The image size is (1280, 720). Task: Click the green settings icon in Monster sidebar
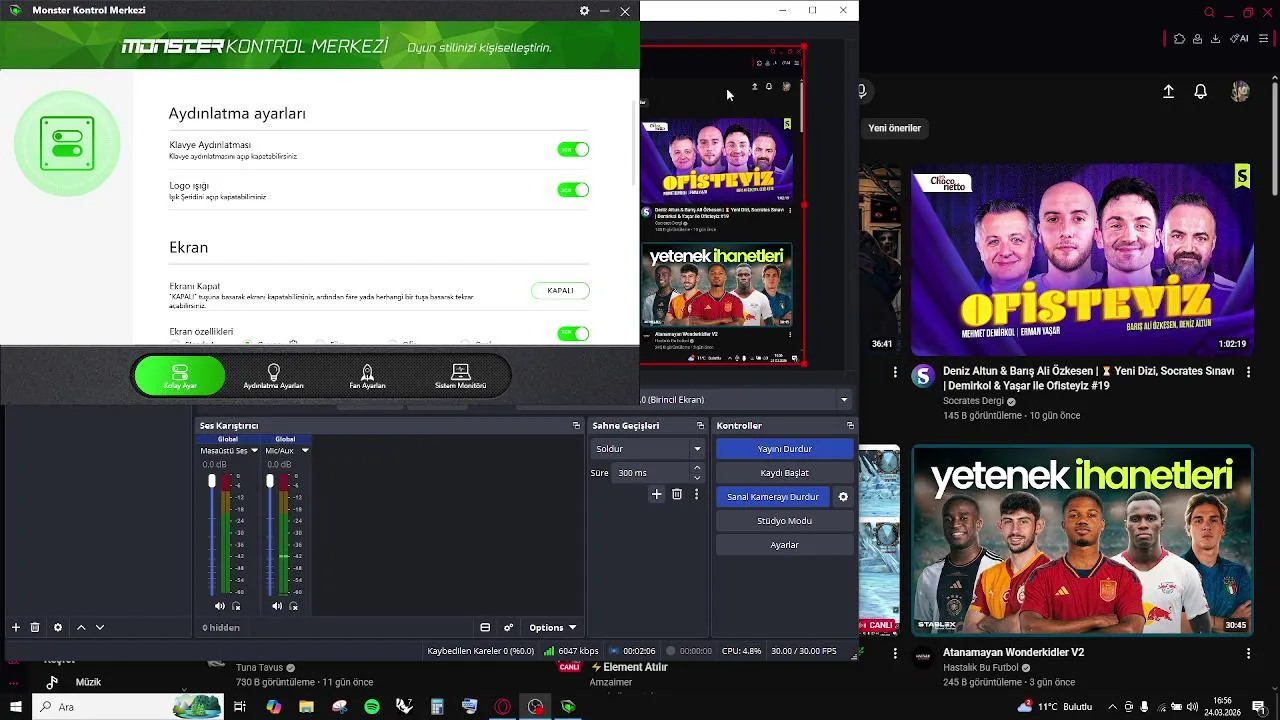pyautogui.click(x=67, y=143)
